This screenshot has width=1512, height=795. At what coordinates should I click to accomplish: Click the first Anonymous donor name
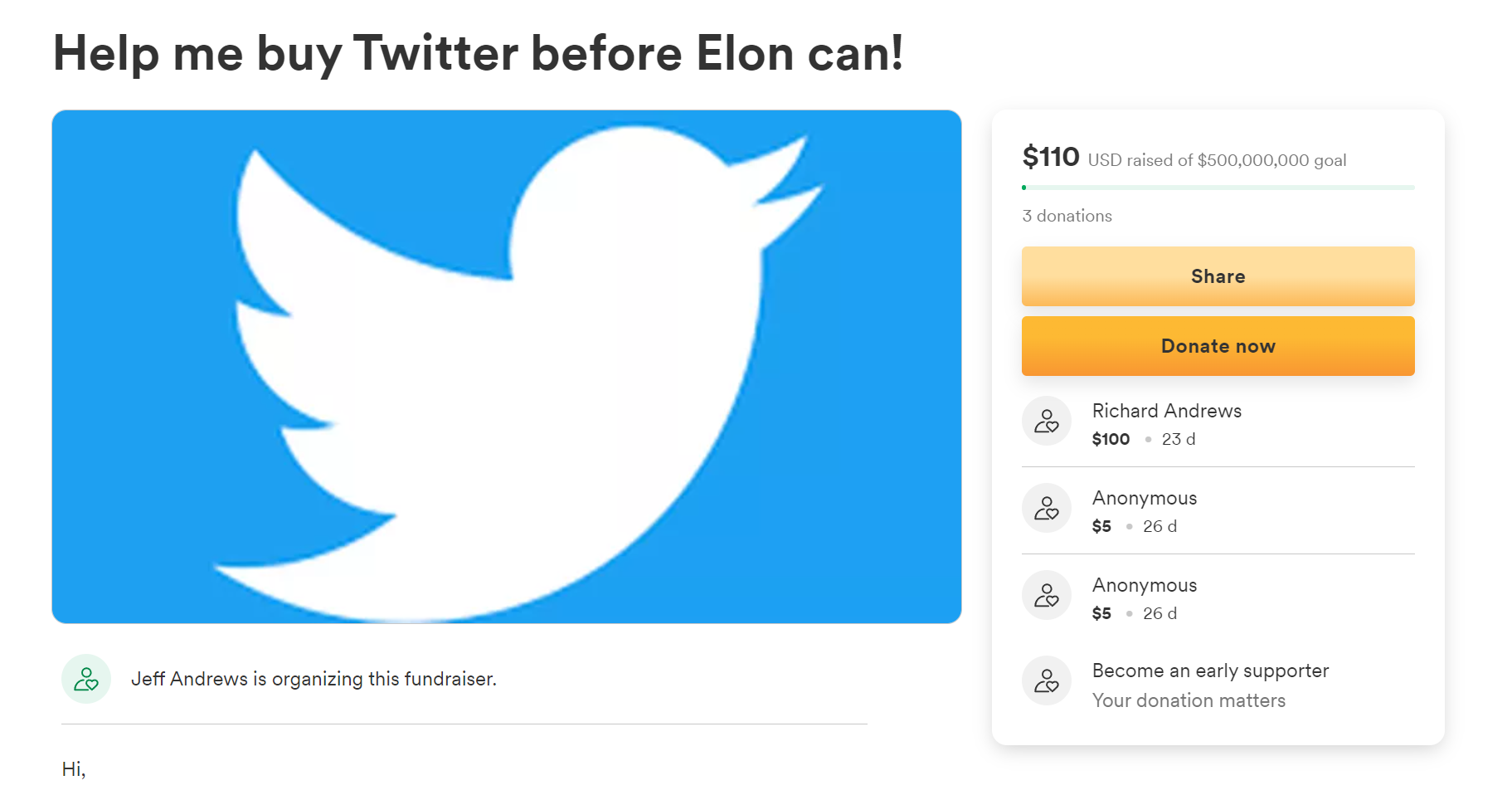point(1145,498)
